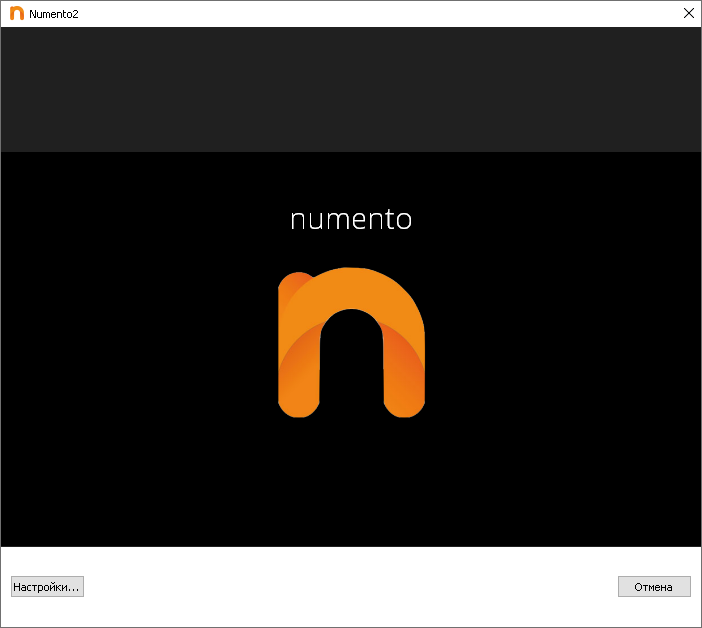Image resolution: width=702 pixels, height=628 pixels.
Task: Click the white footer between the two buttons
Action: (x=351, y=587)
